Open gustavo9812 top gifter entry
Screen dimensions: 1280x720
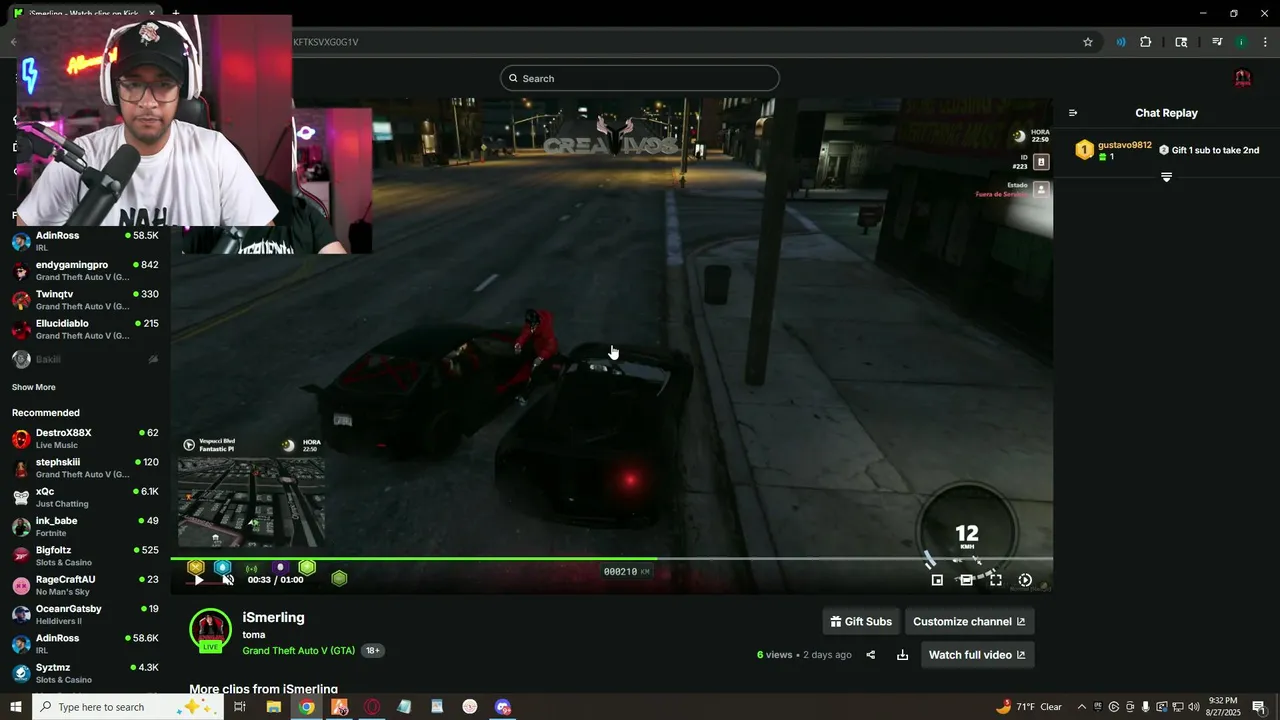pos(1114,150)
